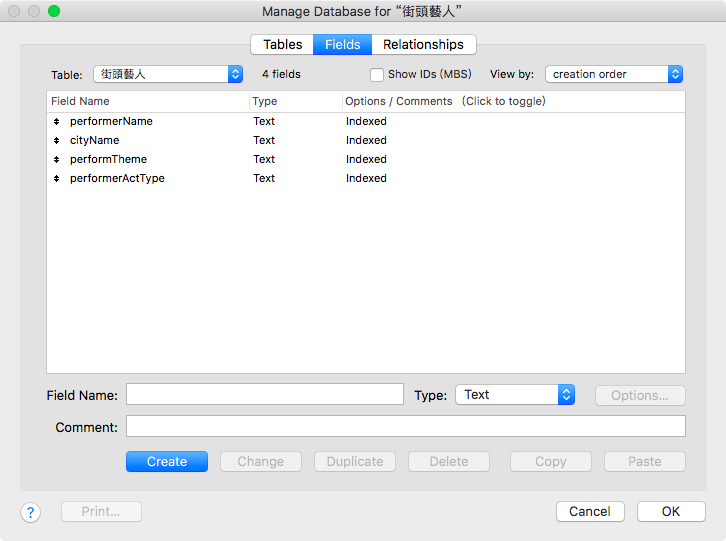Enable the Show IDs (MBS) checkbox
The image size is (726, 541).
376,75
